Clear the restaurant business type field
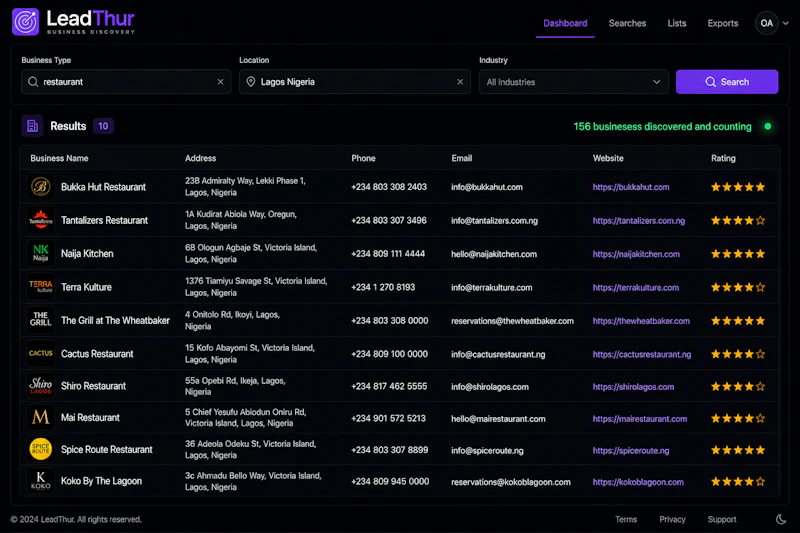 point(220,82)
